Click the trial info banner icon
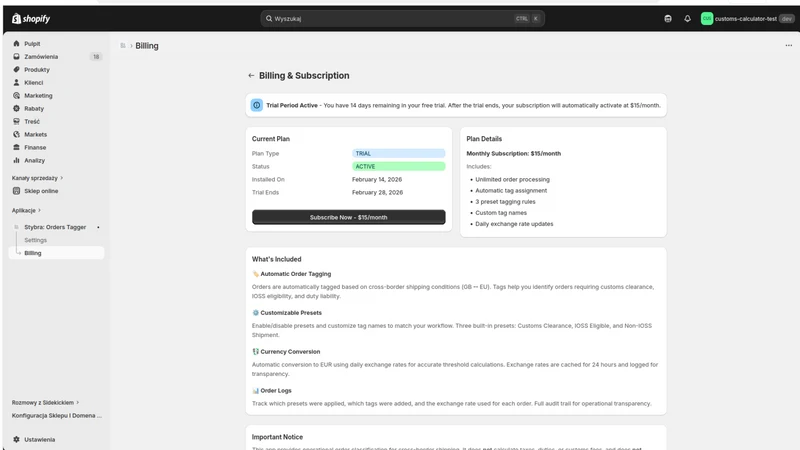Image resolution: width=800 pixels, height=450 pixels. [257, 105]
